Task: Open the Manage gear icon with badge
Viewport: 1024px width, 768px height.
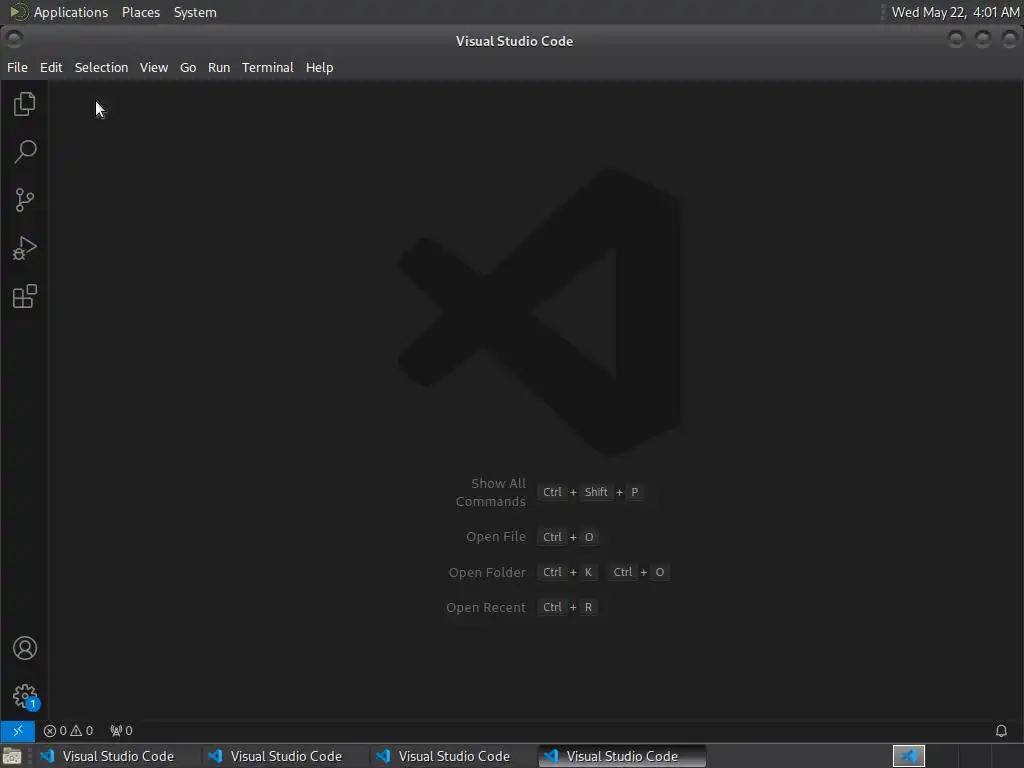Action: (25, 696)
